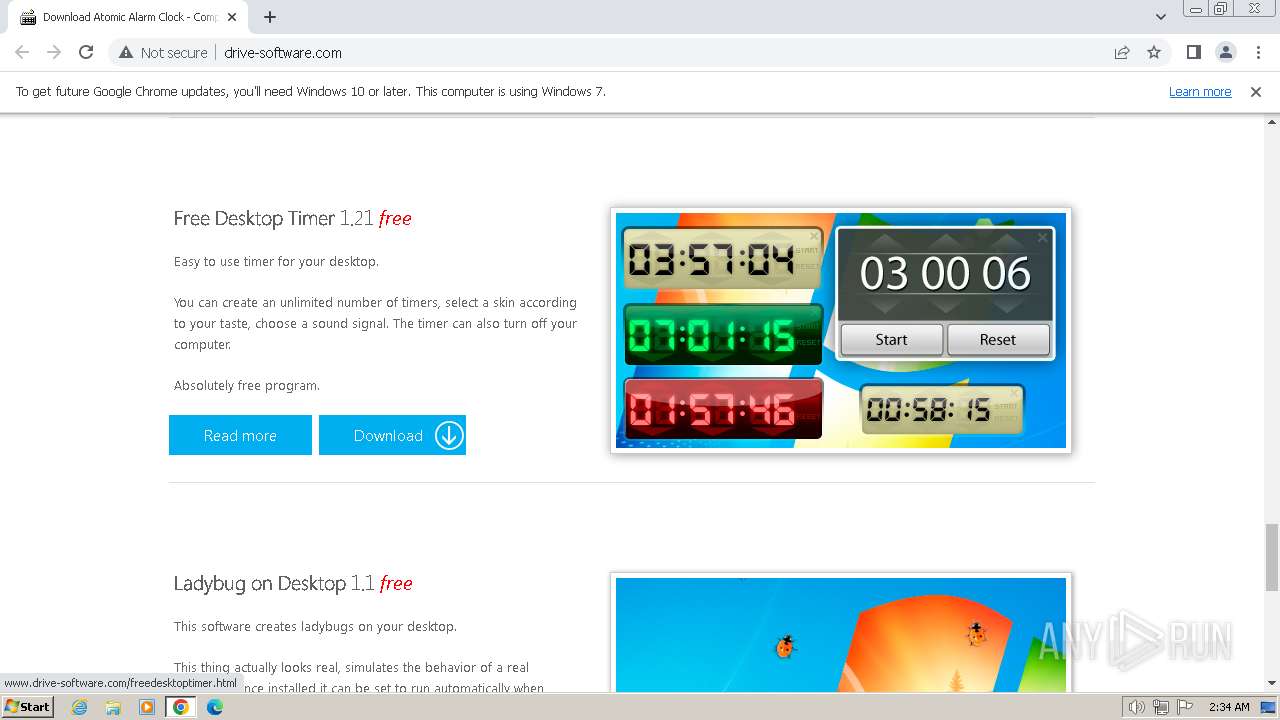This screenshot has height=720, width=1280.
Task: Dismiss the Chrome update notification bar
Action: (x=1256, y=92)
